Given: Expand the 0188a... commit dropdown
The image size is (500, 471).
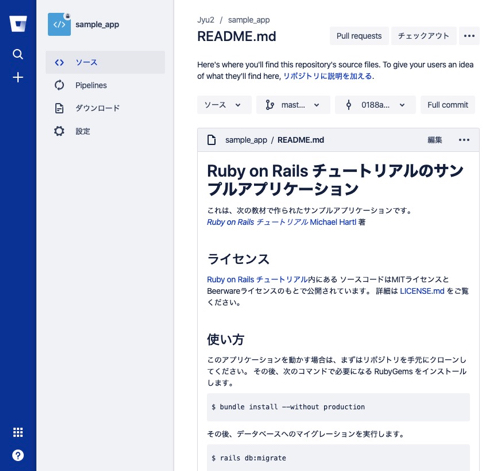Looking at the screenshot, I should coord(375,105).
